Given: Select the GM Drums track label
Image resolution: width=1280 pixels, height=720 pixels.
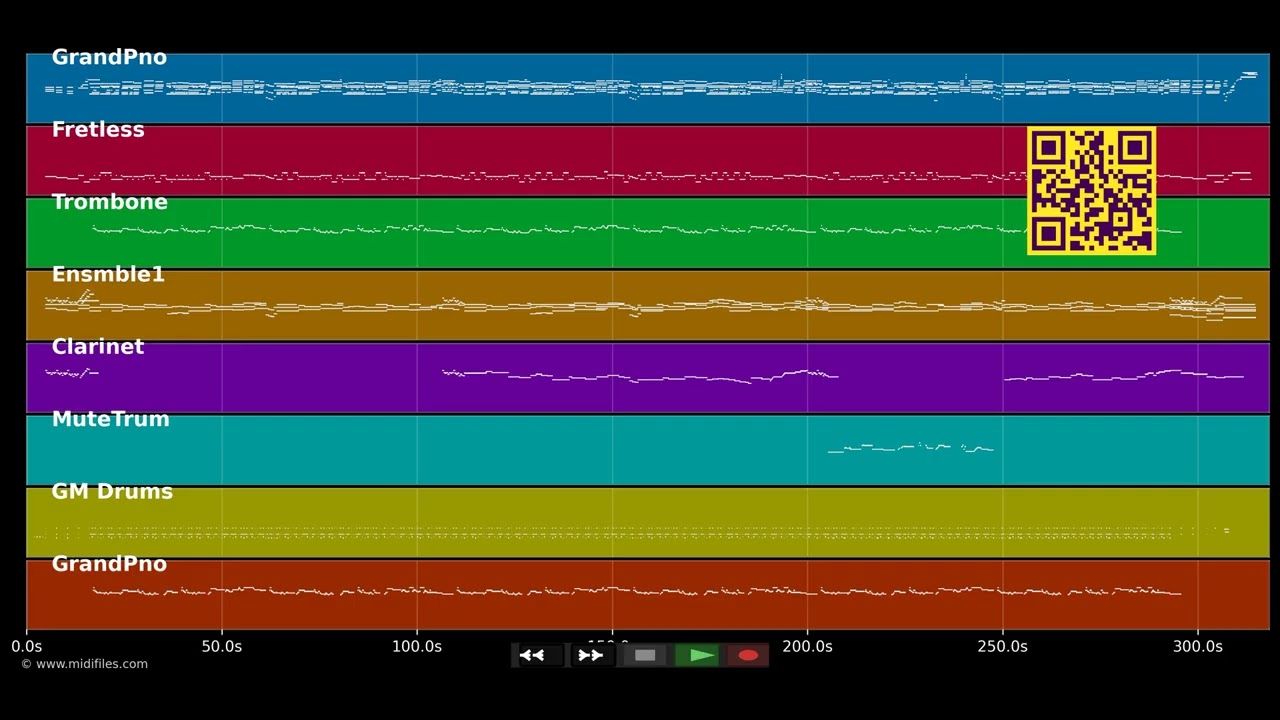Looking at the screenshot, I should pyautogui.click(x=112, y=492).
